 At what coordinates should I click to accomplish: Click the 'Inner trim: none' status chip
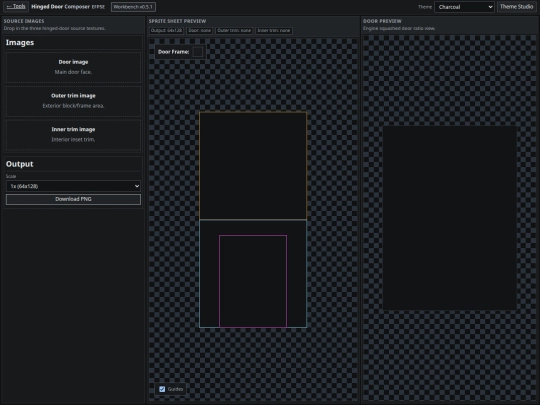[x=274, y=31]
